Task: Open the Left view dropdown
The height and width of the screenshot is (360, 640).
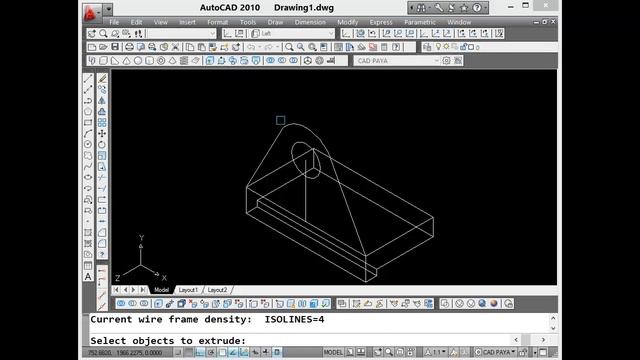Action: pos(291,33)
